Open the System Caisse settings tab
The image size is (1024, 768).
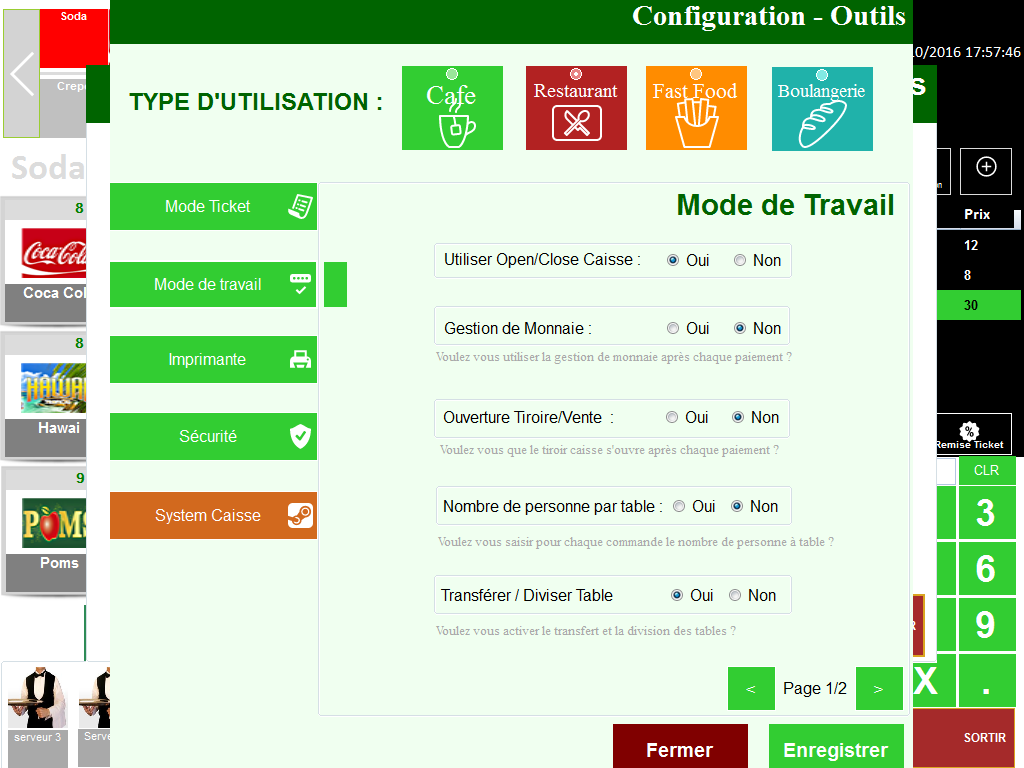click(x=213, y=515)
